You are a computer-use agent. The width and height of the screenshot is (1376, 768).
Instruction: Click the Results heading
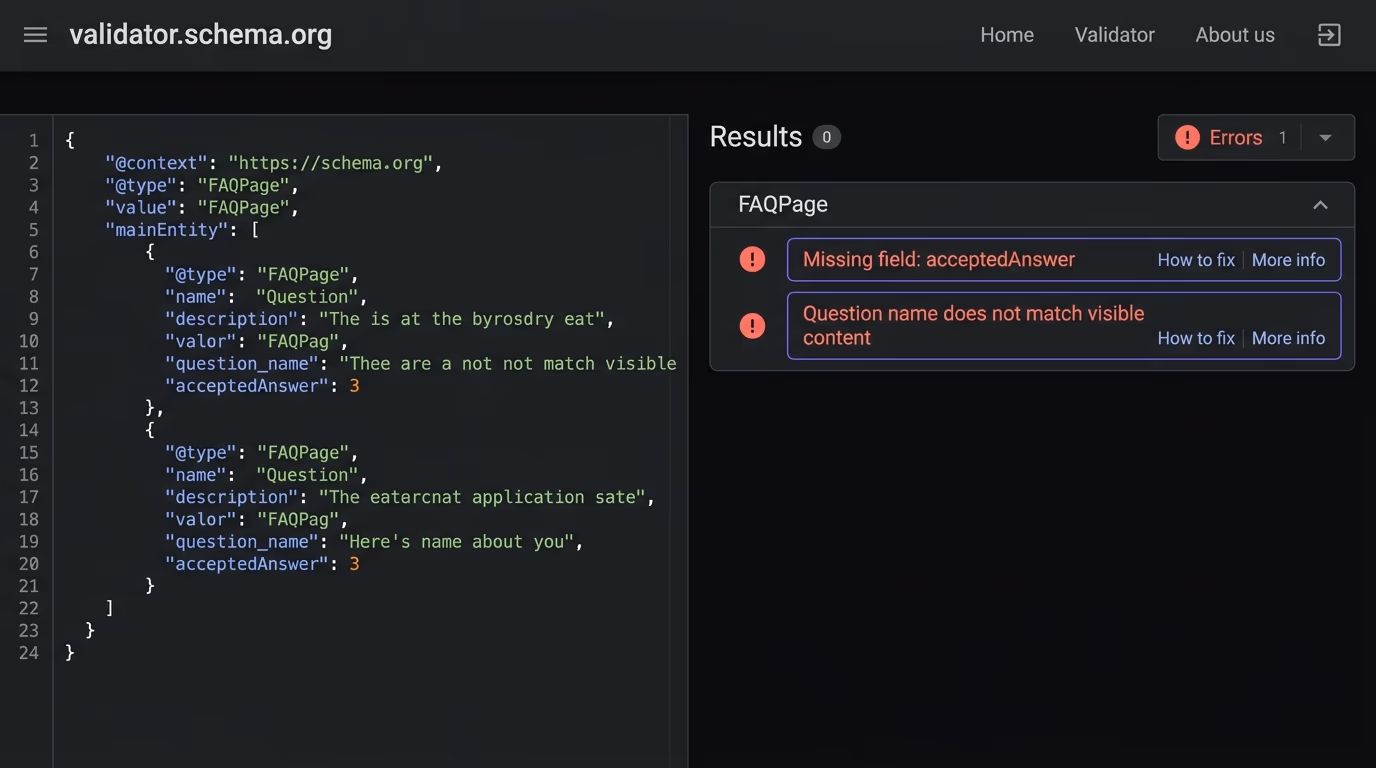tap(756, 137)
